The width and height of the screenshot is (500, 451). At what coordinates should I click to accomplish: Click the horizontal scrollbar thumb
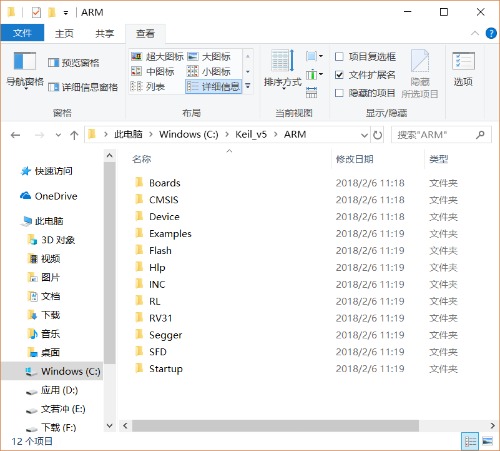[x=275, y=426]
